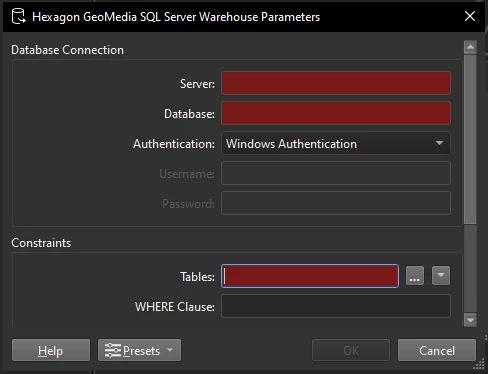Click the Server input field
The width and height of the screenshot is (488, 374).
(x=336, y=83)
